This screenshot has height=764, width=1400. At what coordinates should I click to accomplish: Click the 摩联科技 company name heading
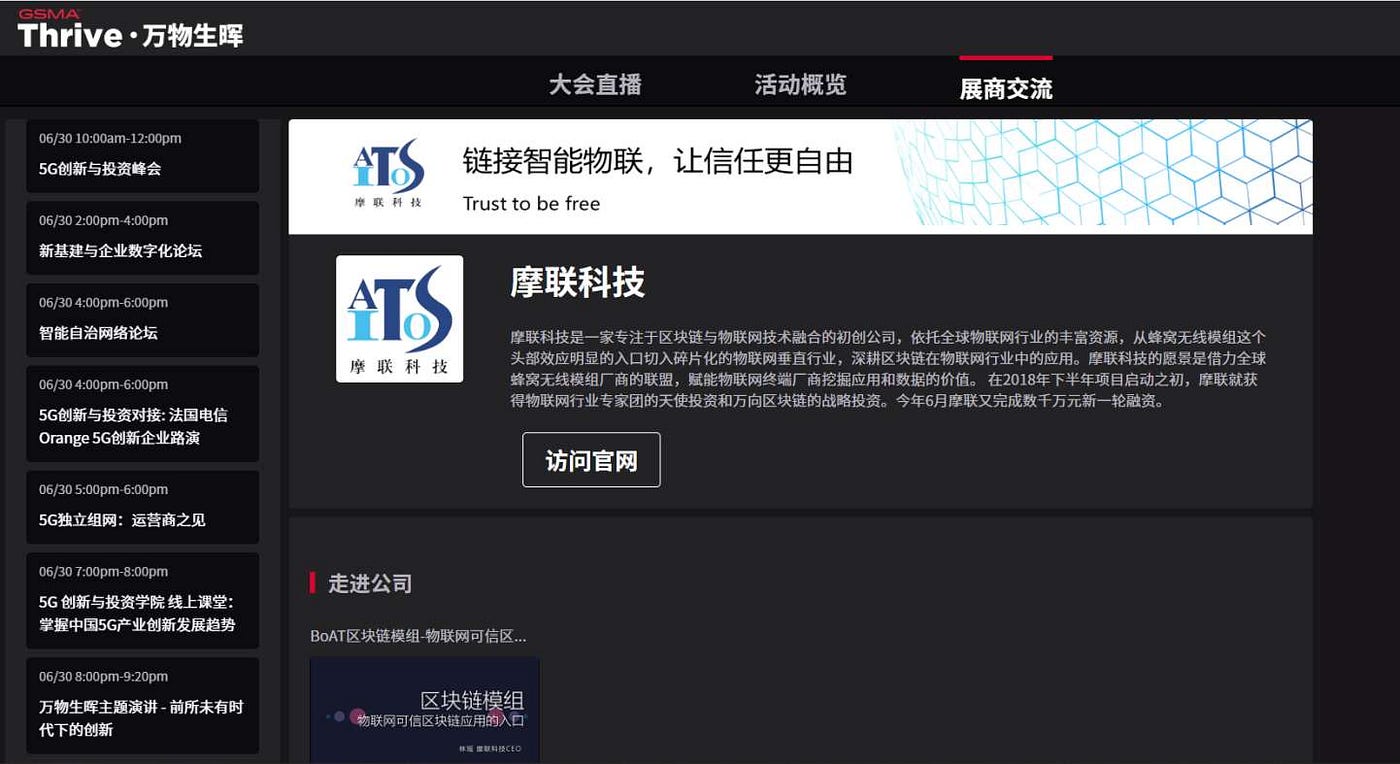pos(578,283)
